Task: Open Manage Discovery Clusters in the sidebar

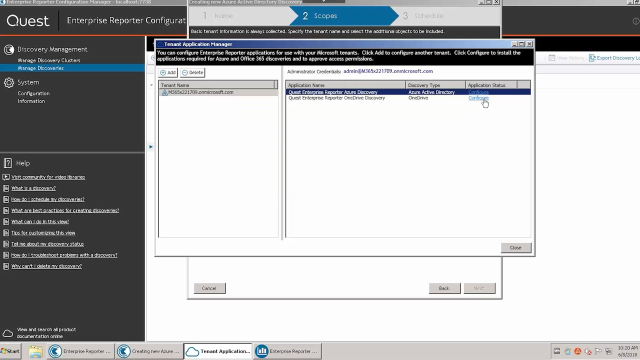Action: 49,60
